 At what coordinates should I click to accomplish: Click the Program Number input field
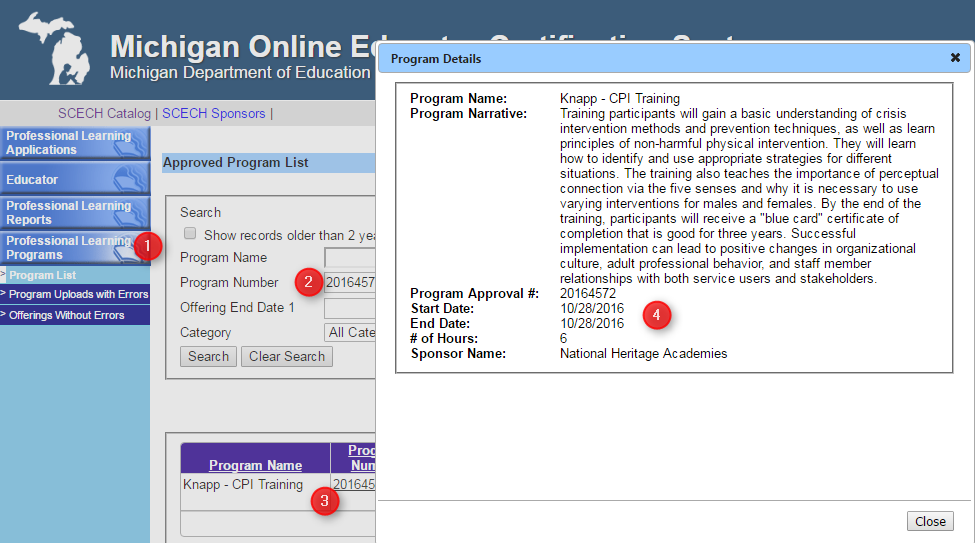click(349, 282)
